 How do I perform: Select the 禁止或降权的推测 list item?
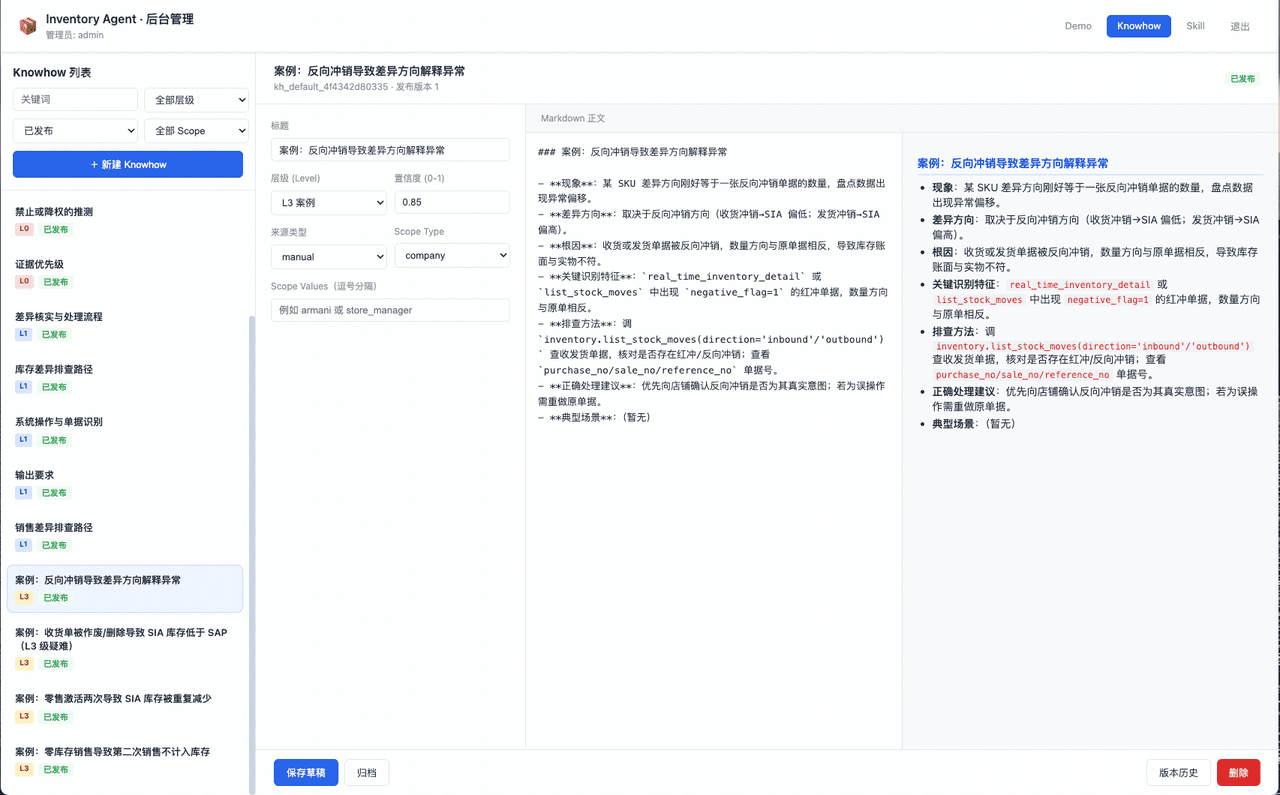click(125, 220)
